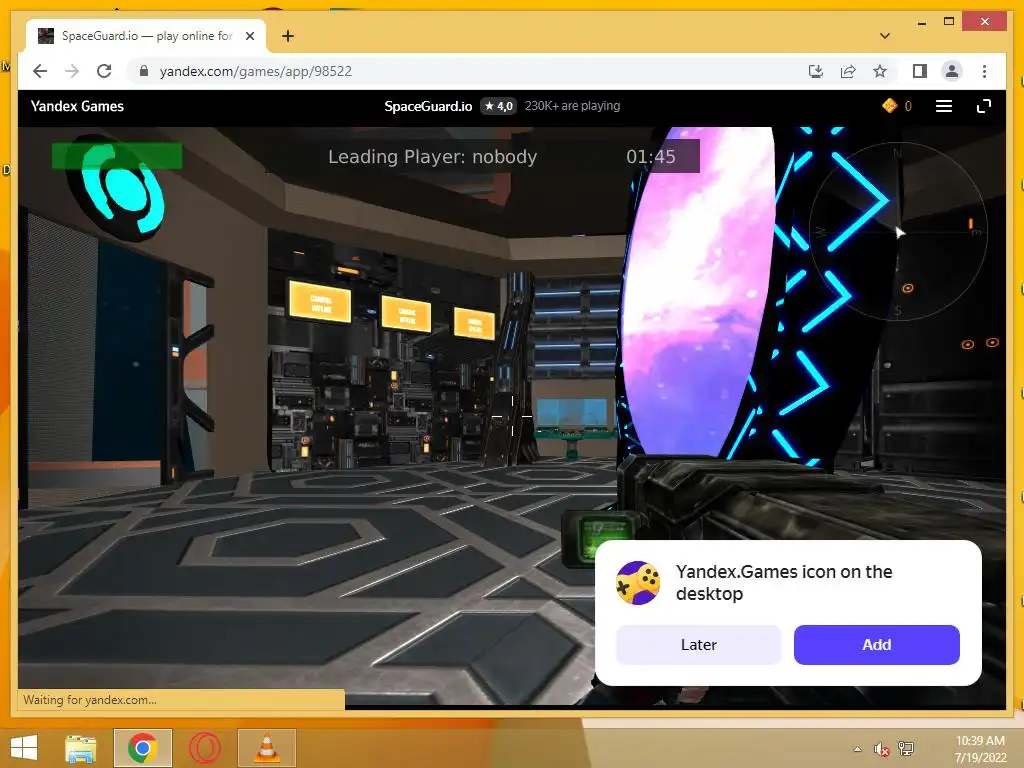
Task: Click the orange coin balance icon
Action: (x=889, y=106)
